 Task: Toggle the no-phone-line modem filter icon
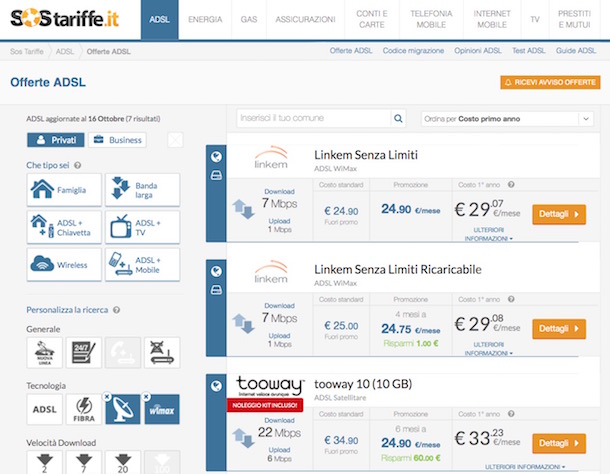click(x=162, y=353)
